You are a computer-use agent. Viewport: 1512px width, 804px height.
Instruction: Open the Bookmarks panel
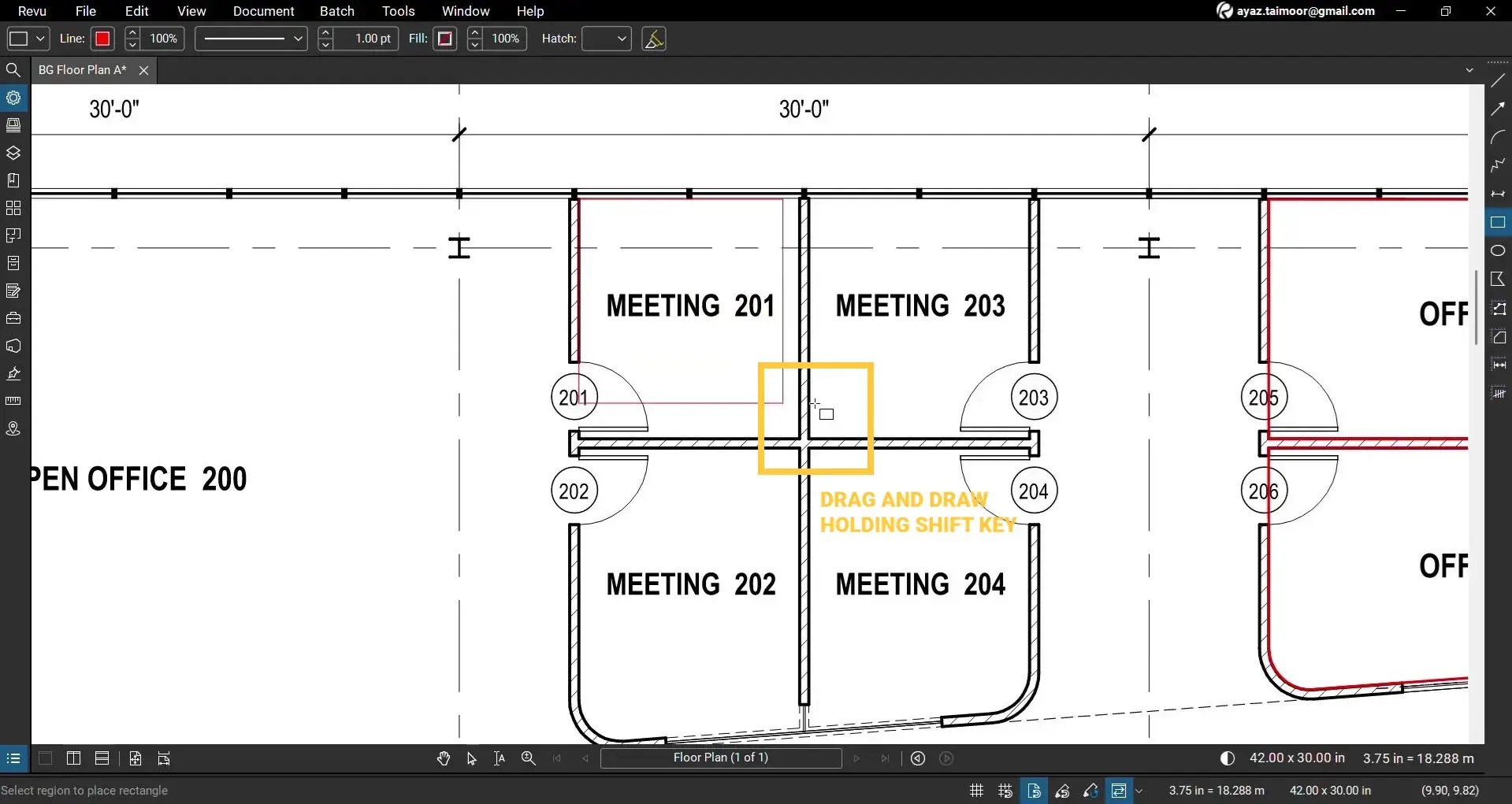coord(13,180)
